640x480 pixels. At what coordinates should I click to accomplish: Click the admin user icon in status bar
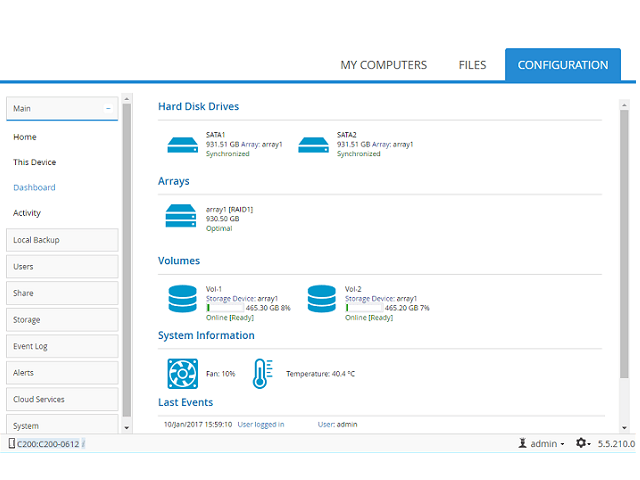click(x=522, y=443)
